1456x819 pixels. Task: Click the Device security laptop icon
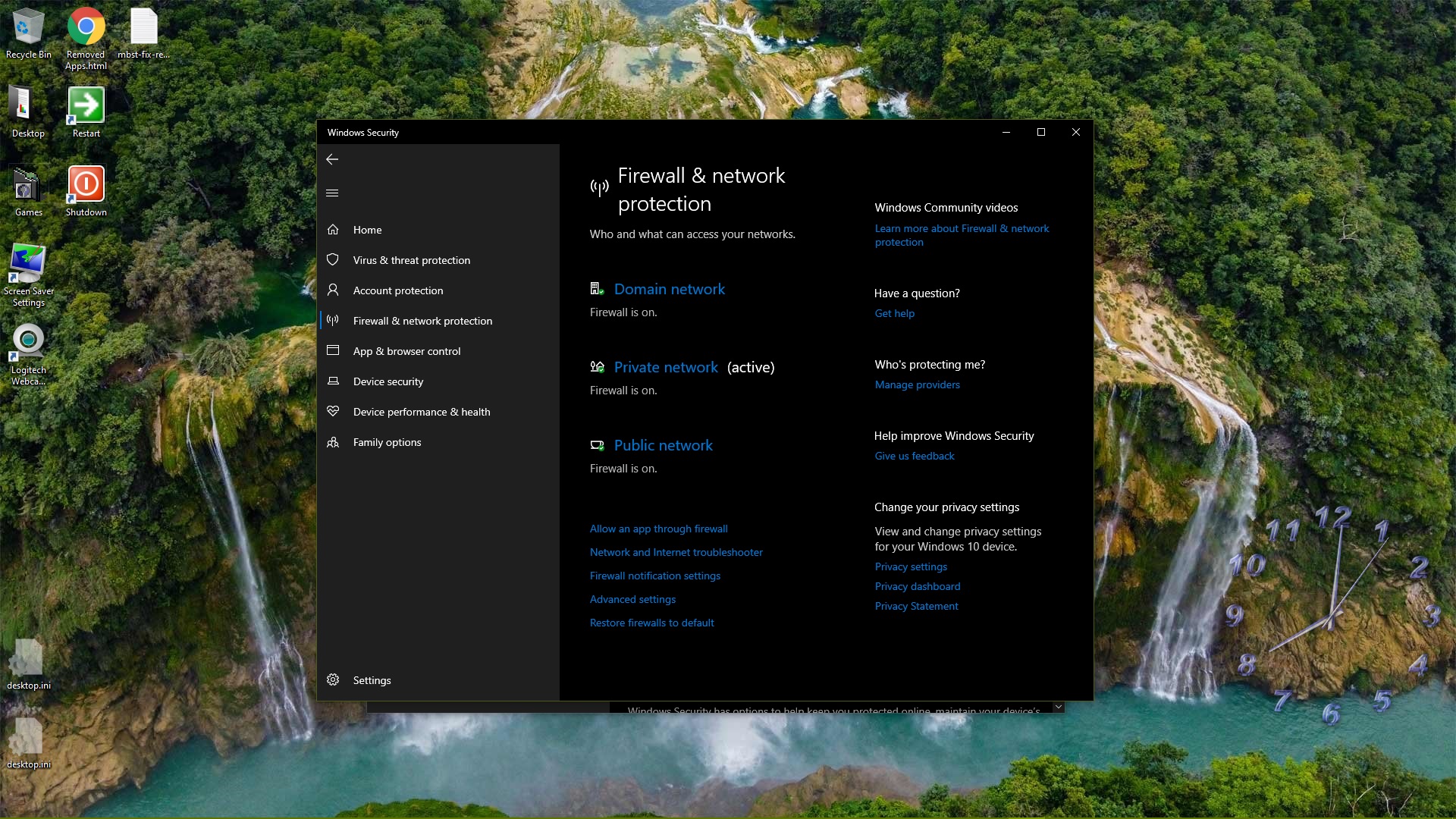tap(333, 381)
